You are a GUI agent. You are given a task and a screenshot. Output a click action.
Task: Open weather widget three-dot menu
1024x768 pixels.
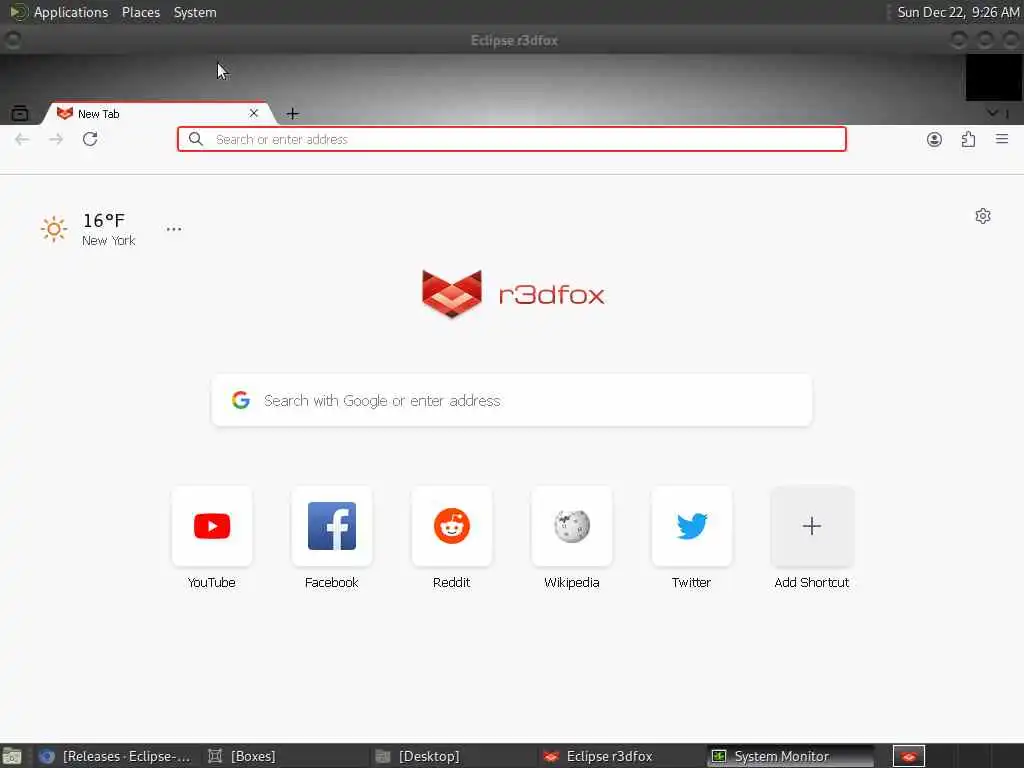174,229
